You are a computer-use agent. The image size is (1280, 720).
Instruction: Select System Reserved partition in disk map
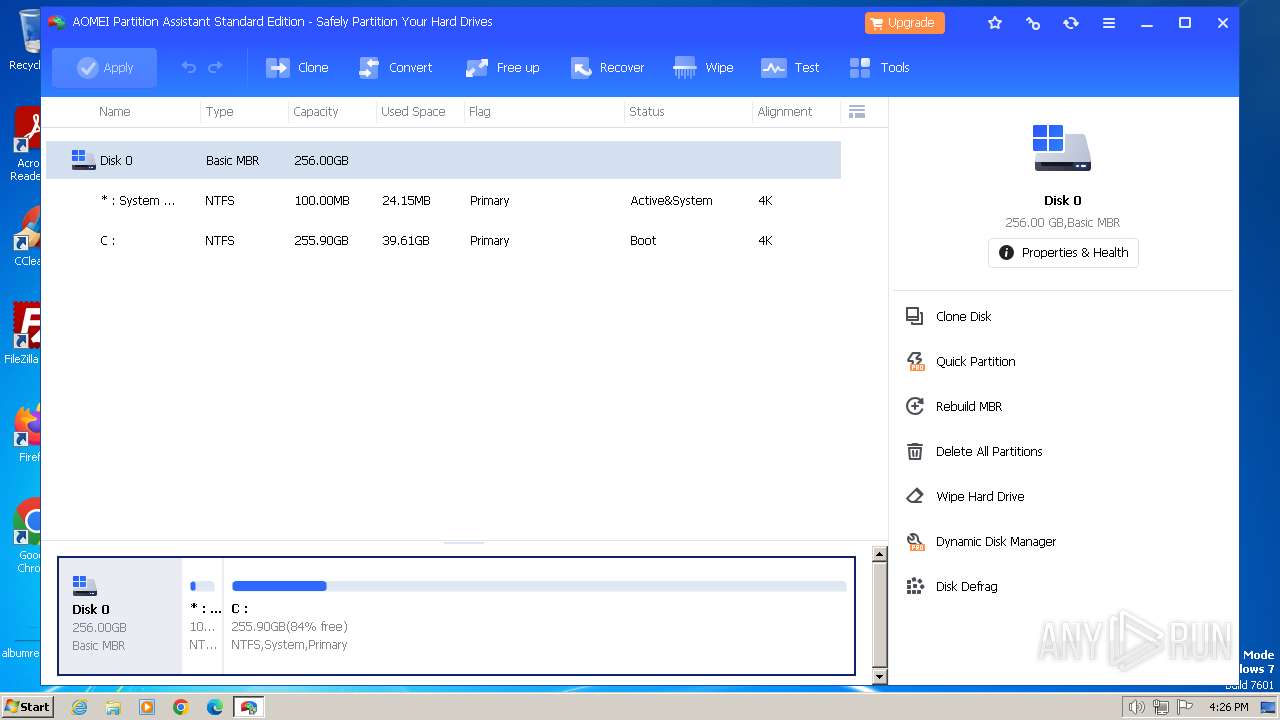(203, 615)
